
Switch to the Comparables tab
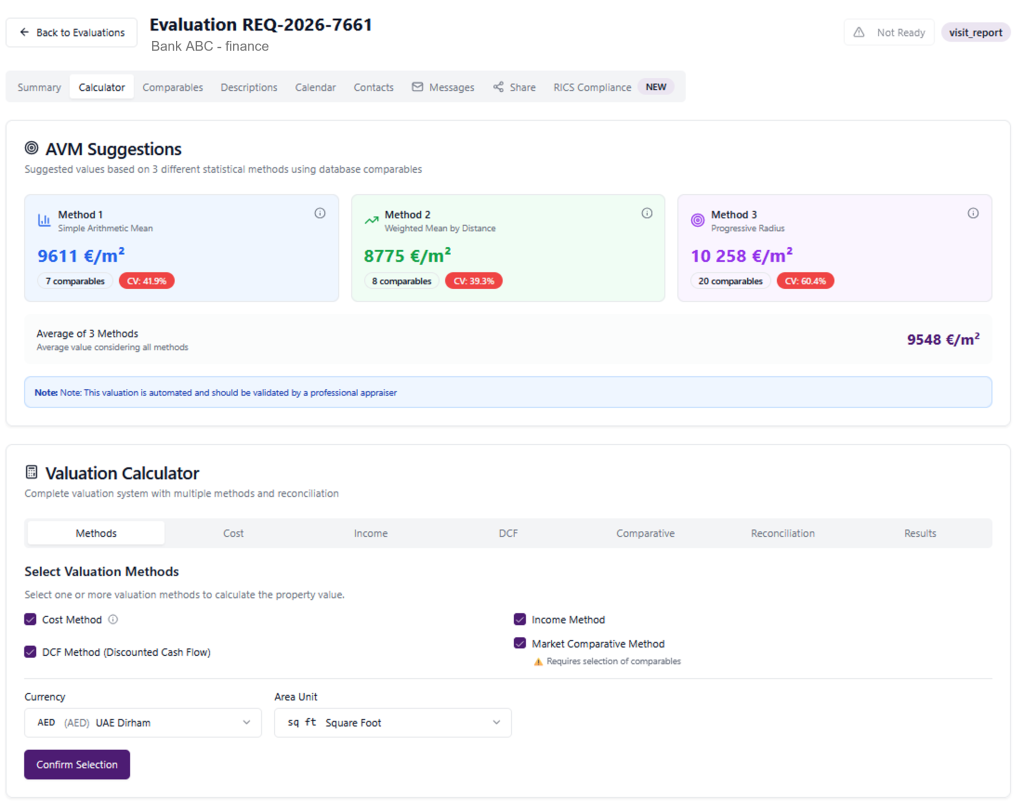(172, 87)
